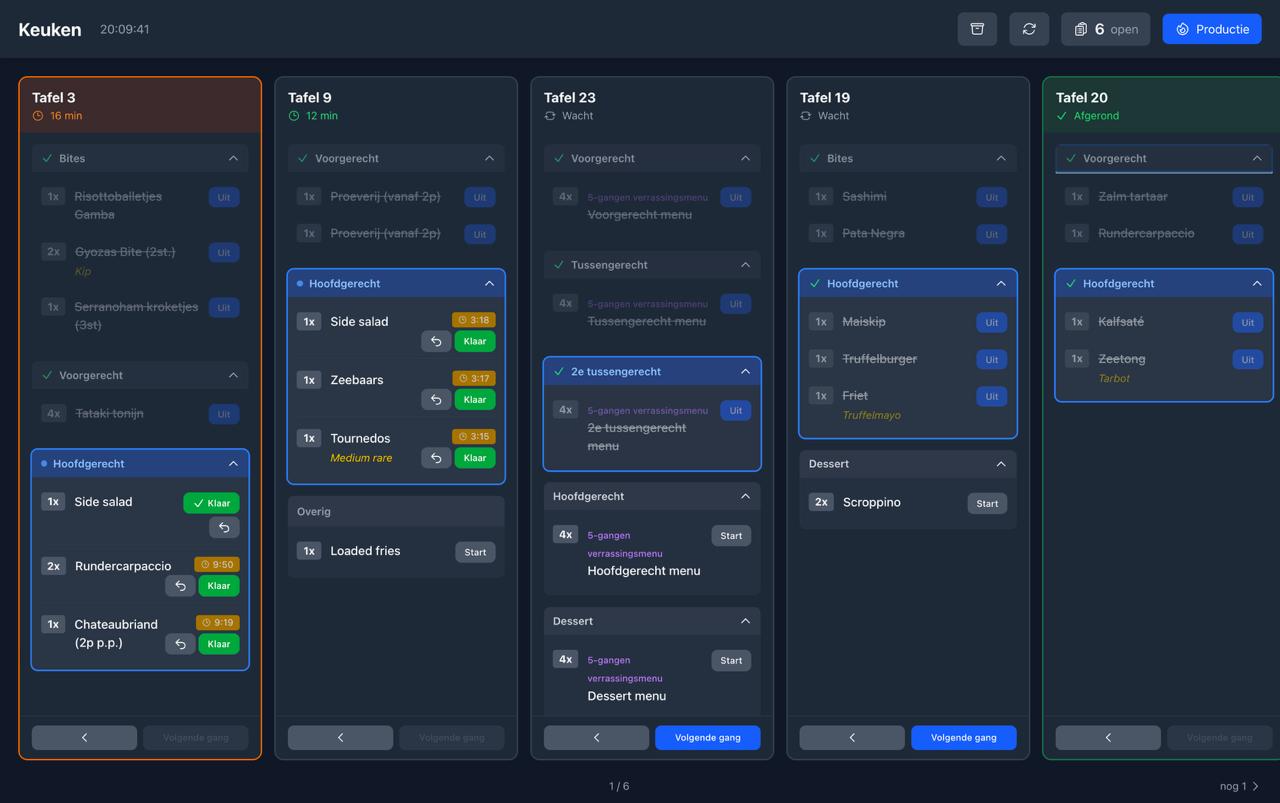
Task: Toggle Uit on Gyozas Bite
Action: tap(224, 252)
